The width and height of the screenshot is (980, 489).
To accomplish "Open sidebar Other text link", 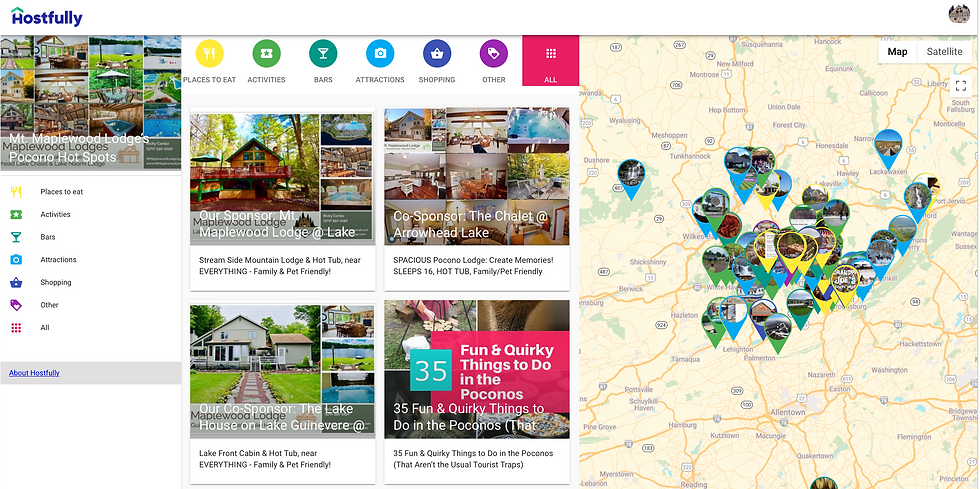I will click(49, 305).
